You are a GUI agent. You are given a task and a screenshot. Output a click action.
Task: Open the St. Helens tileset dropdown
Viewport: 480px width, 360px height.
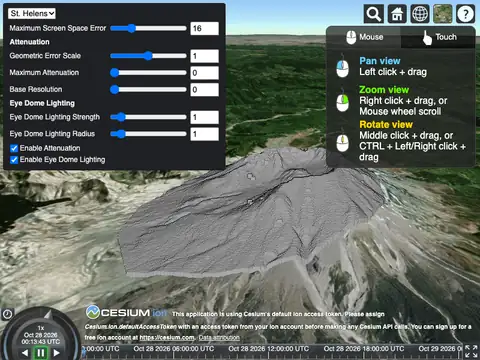[32, 13]
